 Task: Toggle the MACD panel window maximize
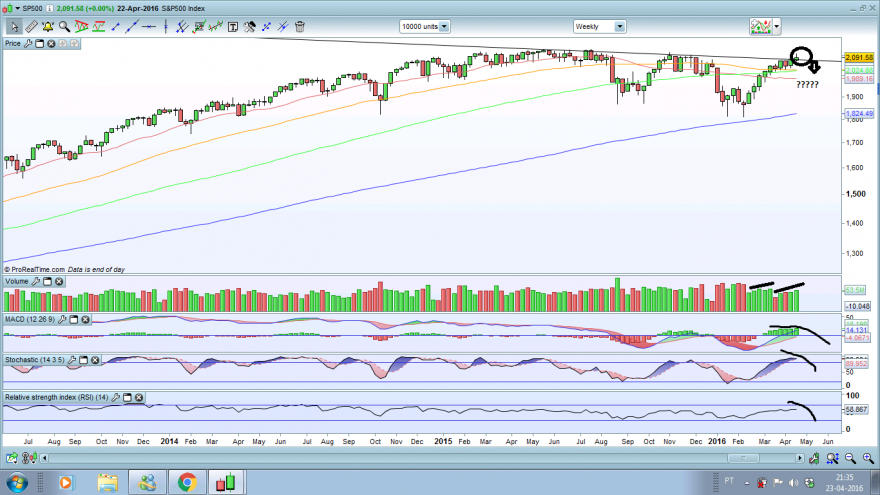point(74,319)
